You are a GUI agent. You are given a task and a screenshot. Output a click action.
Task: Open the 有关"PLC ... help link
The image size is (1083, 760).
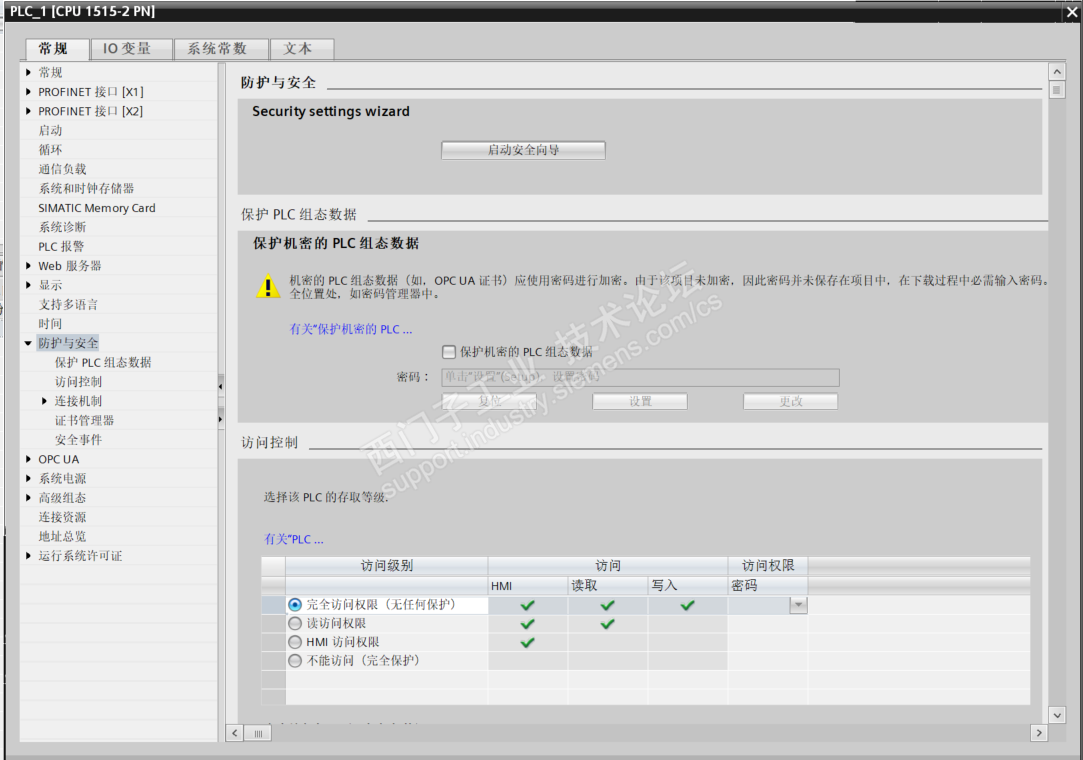point(294,539)
